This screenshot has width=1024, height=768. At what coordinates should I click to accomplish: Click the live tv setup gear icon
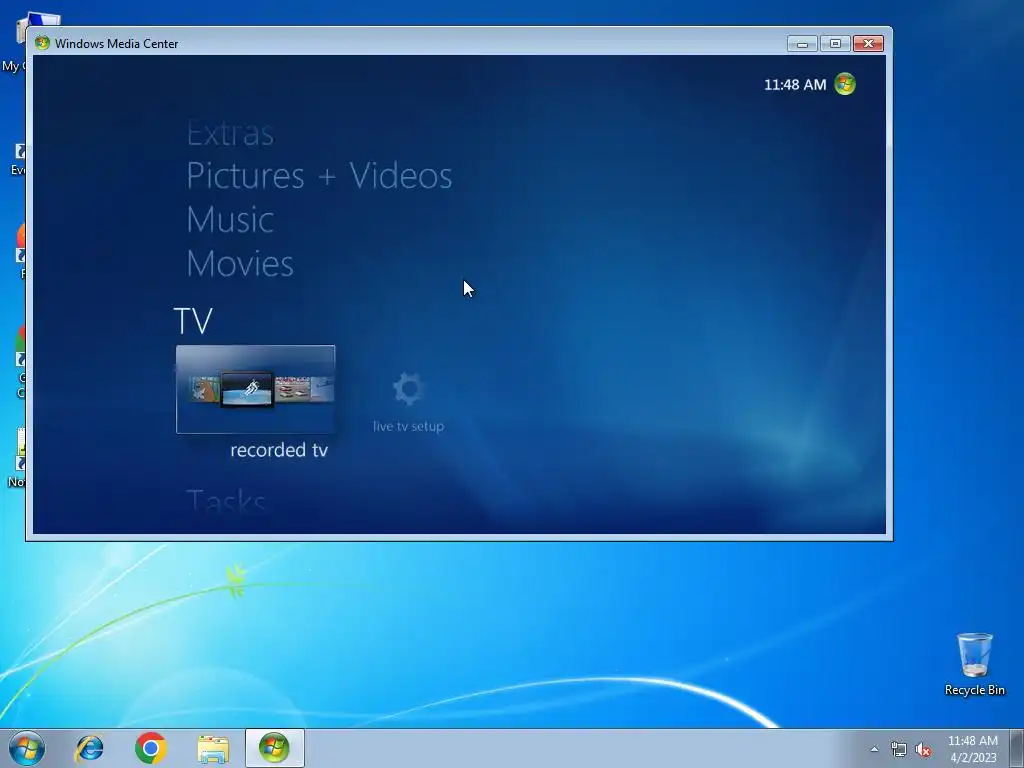(409, 389)
